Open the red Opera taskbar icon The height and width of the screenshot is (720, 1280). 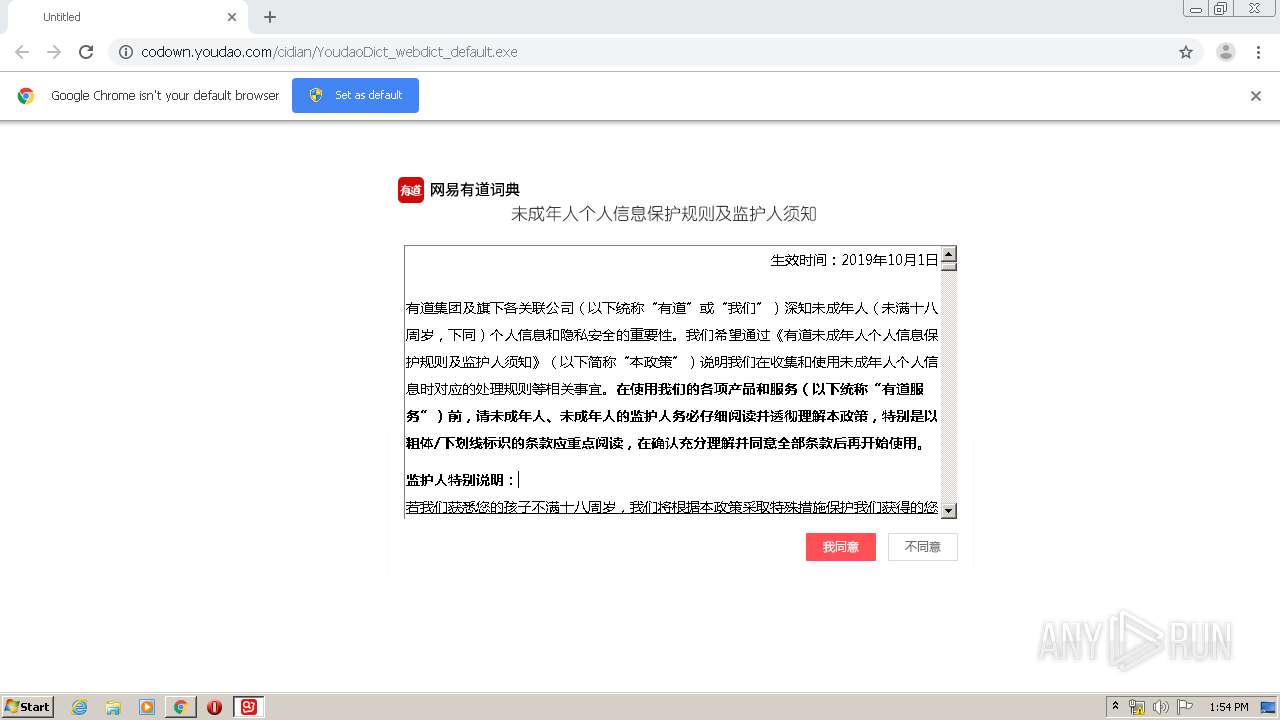pos(214,707)
